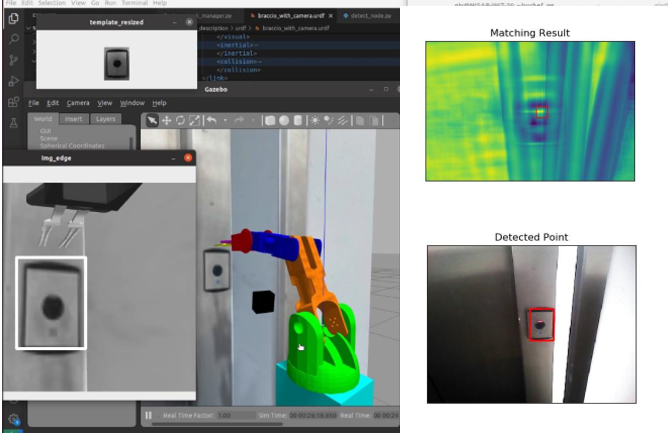This screenshot has width=668, height=433.
Task: Open redo history dropdown arrow in Gazebo
Action: (x=253, y=121)
